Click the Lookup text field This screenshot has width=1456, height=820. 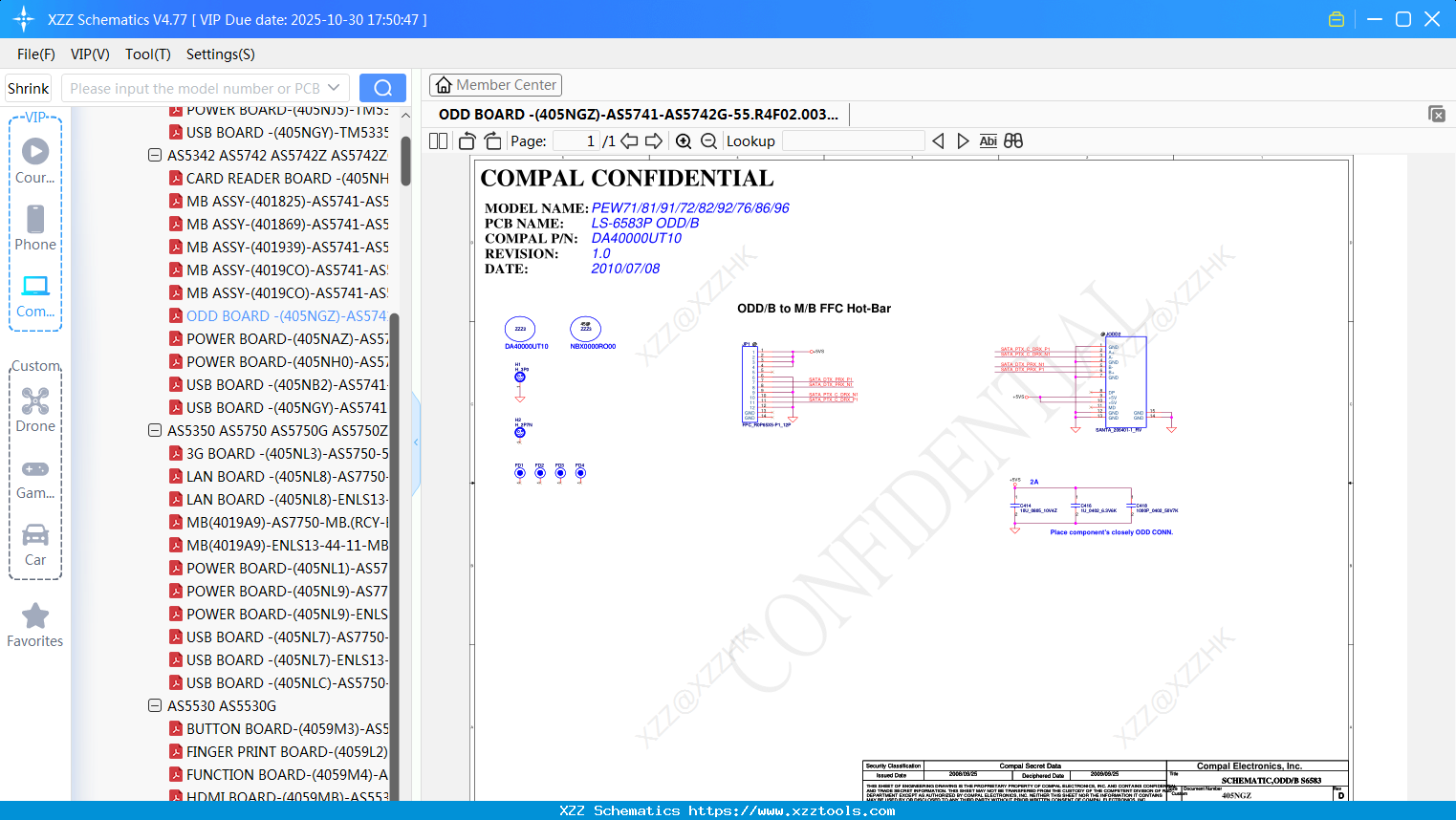click(853, 141)
